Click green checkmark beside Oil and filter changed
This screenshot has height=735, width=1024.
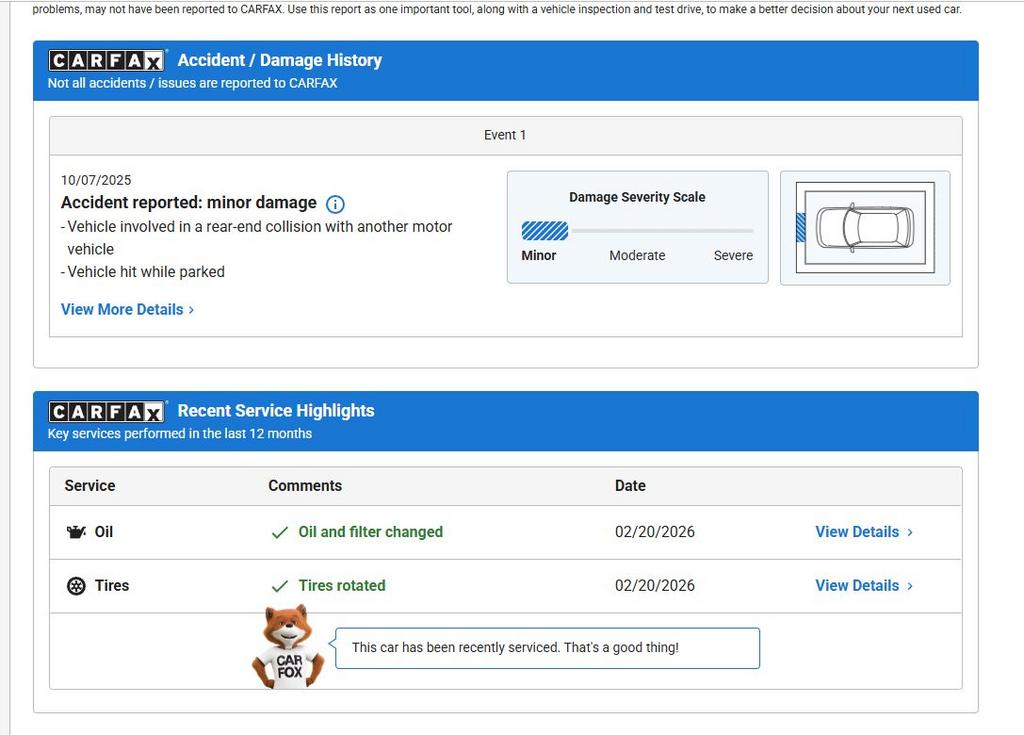(280, 532)
